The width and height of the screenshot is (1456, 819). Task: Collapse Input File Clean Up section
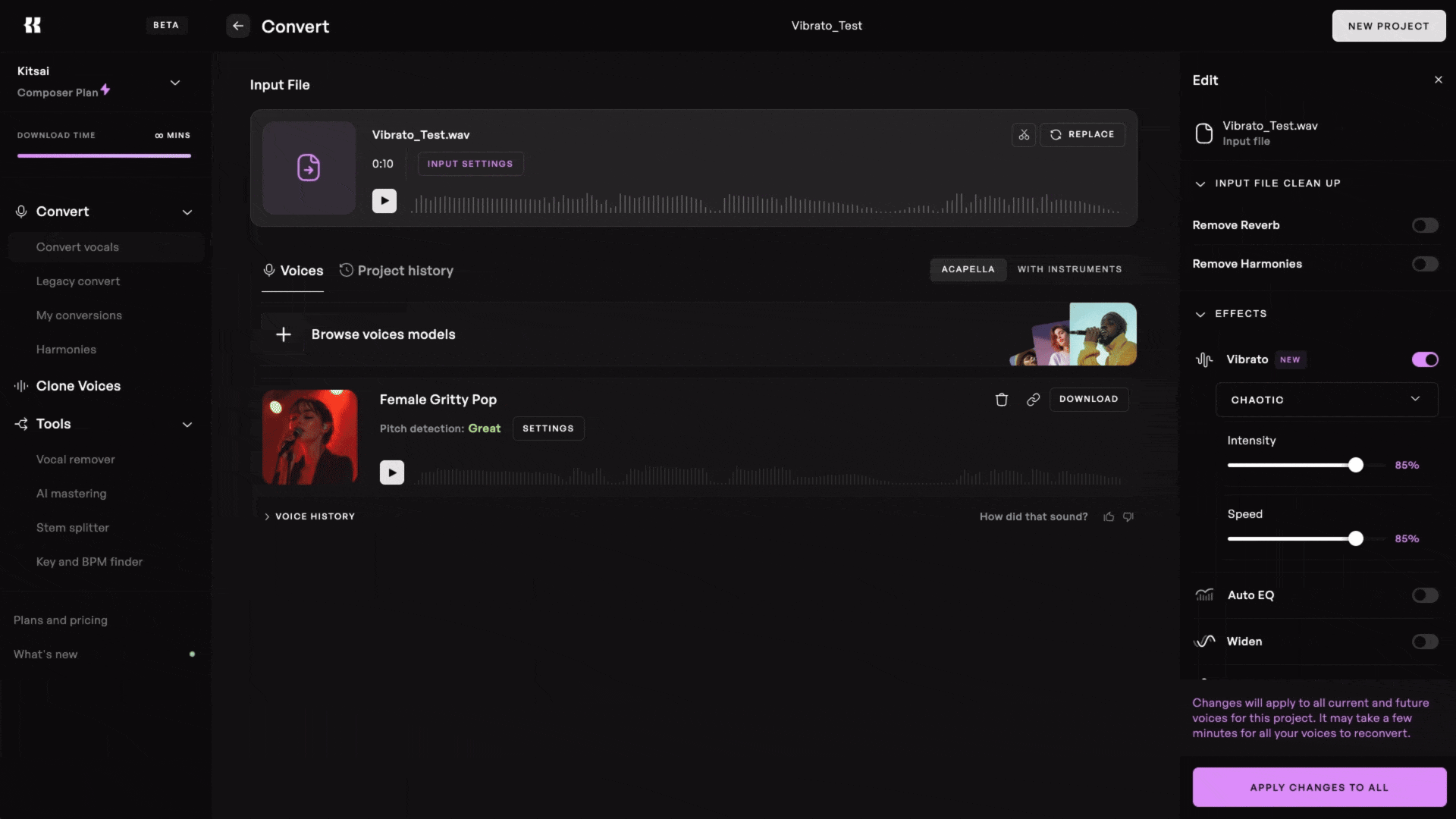pos(1200,184)
